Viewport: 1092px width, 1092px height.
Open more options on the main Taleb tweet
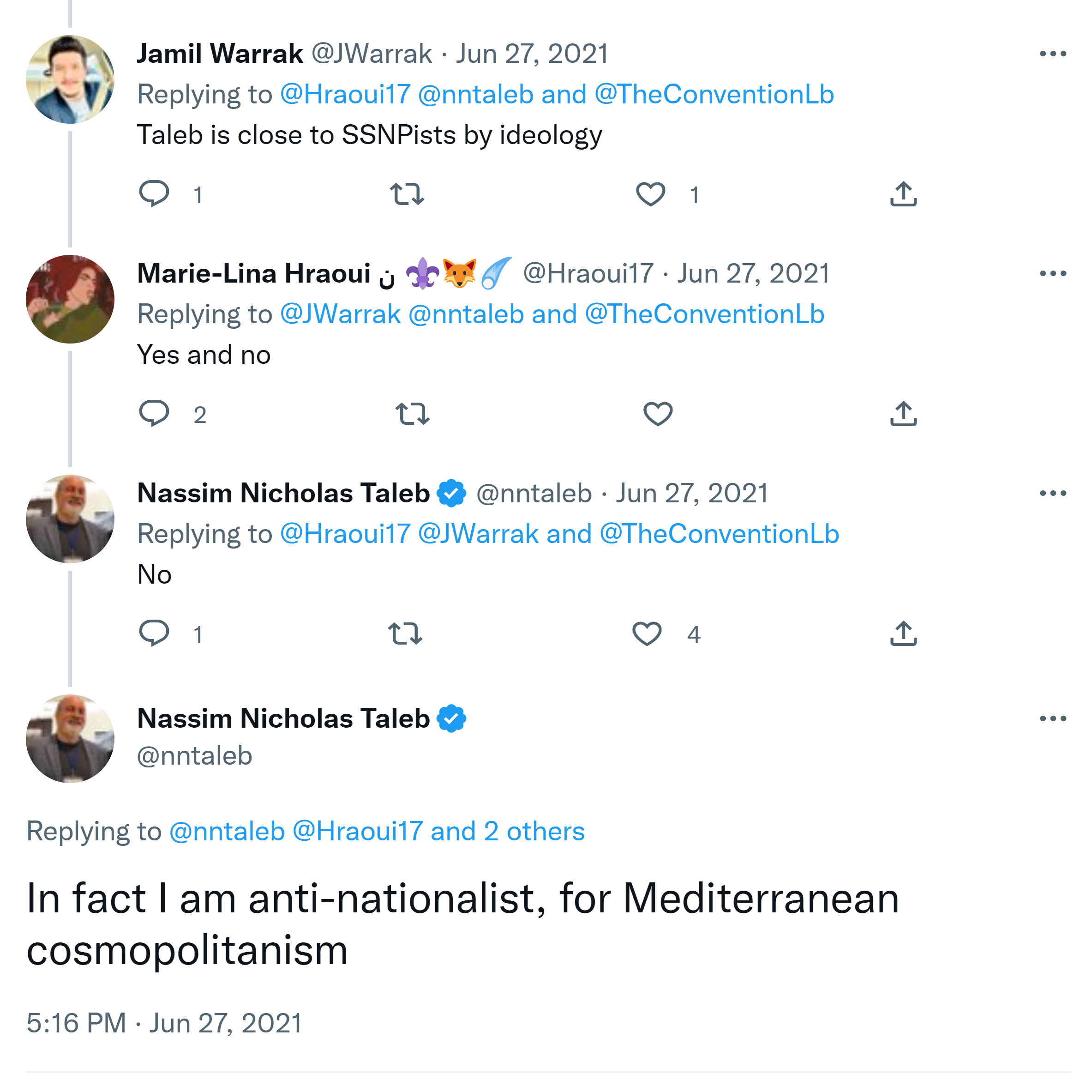(x=1052, y=718)
